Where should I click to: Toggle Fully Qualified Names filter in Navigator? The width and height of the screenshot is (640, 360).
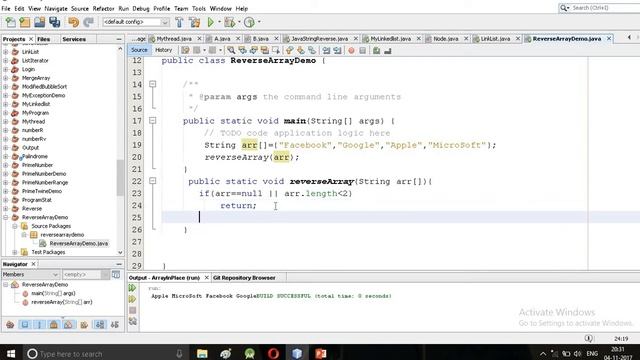[84, 325]
